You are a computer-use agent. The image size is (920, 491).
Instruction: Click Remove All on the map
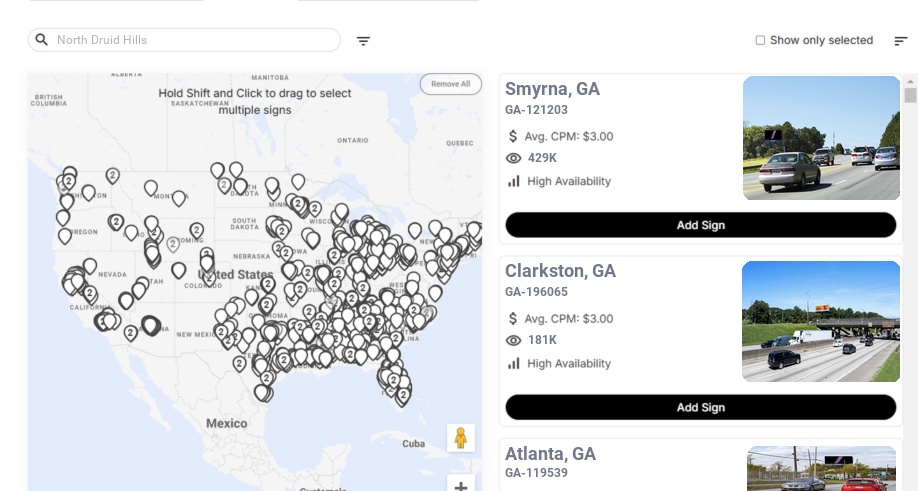450,84
